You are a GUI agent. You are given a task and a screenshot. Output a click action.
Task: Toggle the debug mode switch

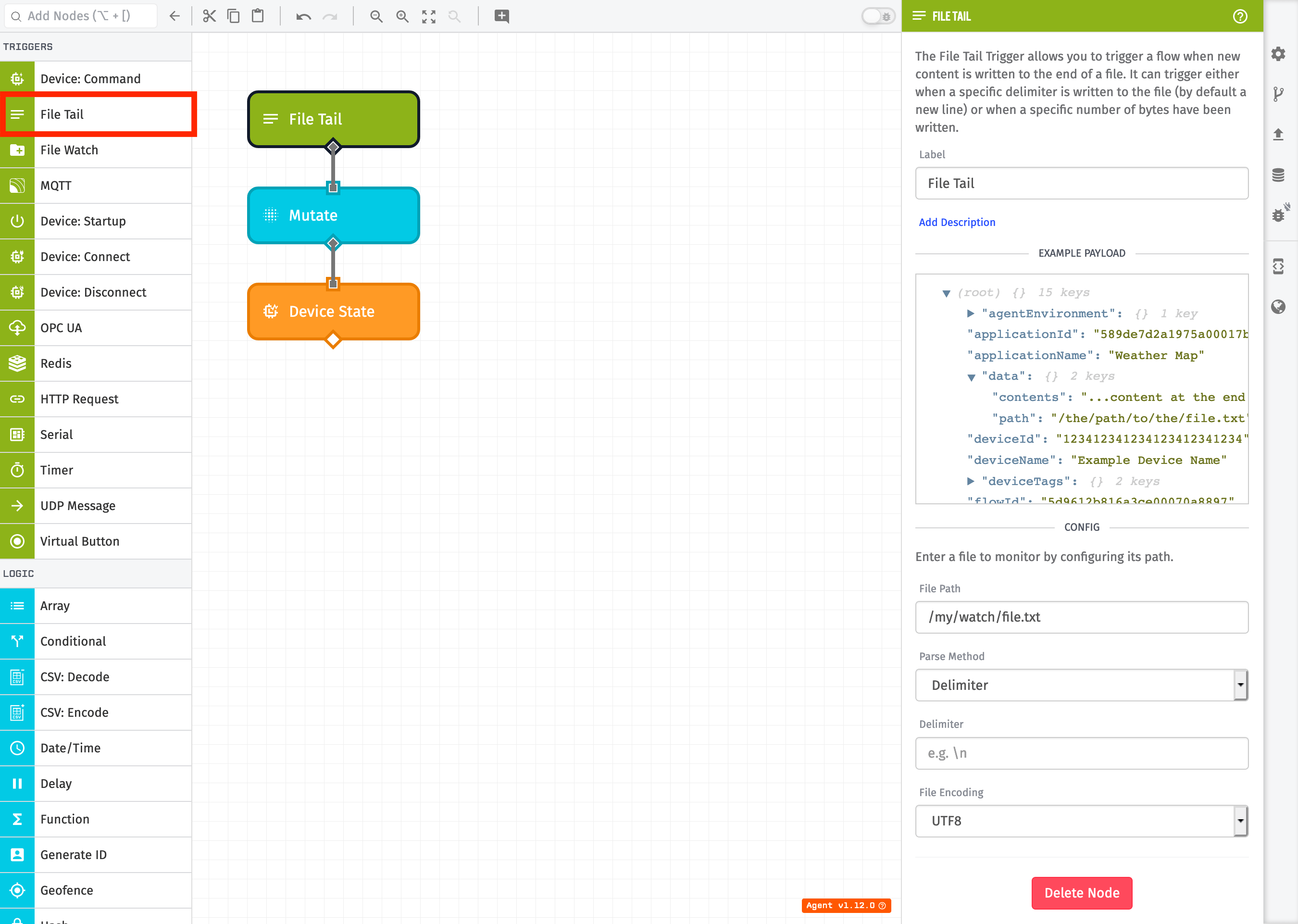tap(878, 16)
